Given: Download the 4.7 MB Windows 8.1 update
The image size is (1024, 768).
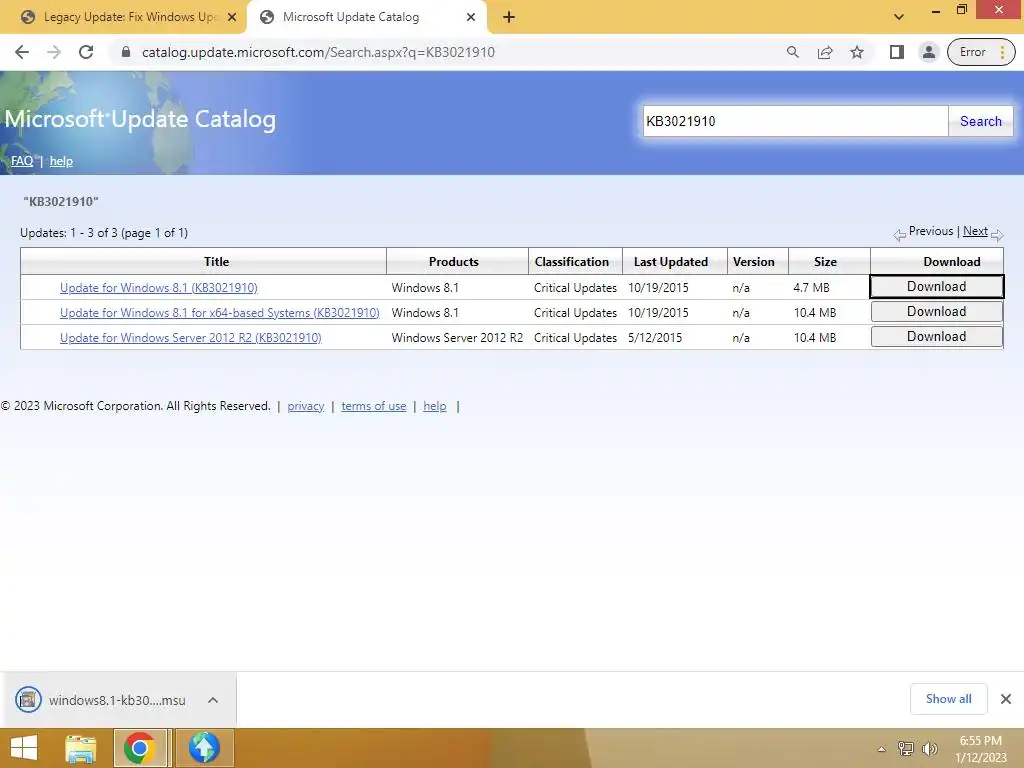Looking at the screenshot, I should click(x=936, y=287).
